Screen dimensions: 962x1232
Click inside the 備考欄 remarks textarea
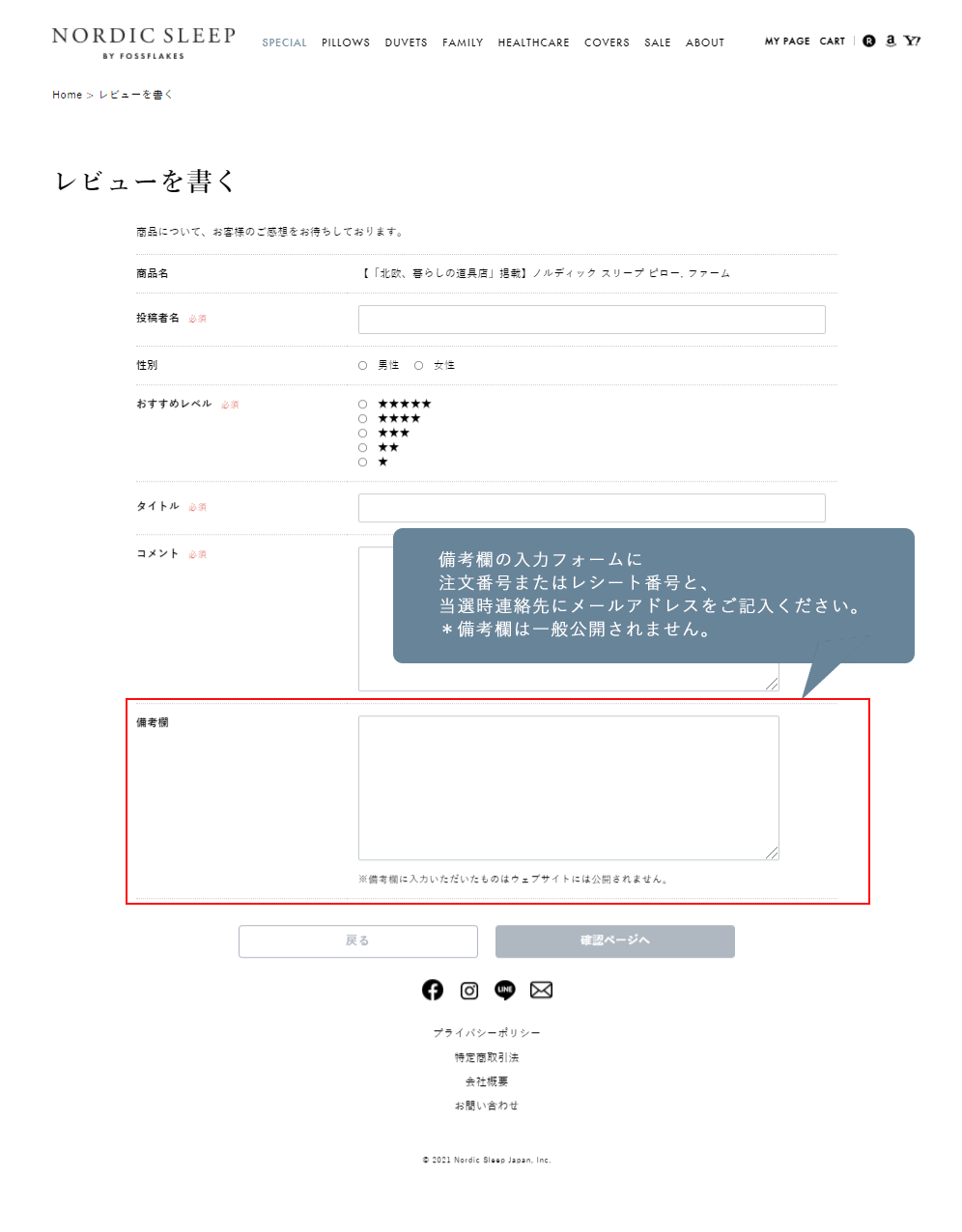click(568, 787)
